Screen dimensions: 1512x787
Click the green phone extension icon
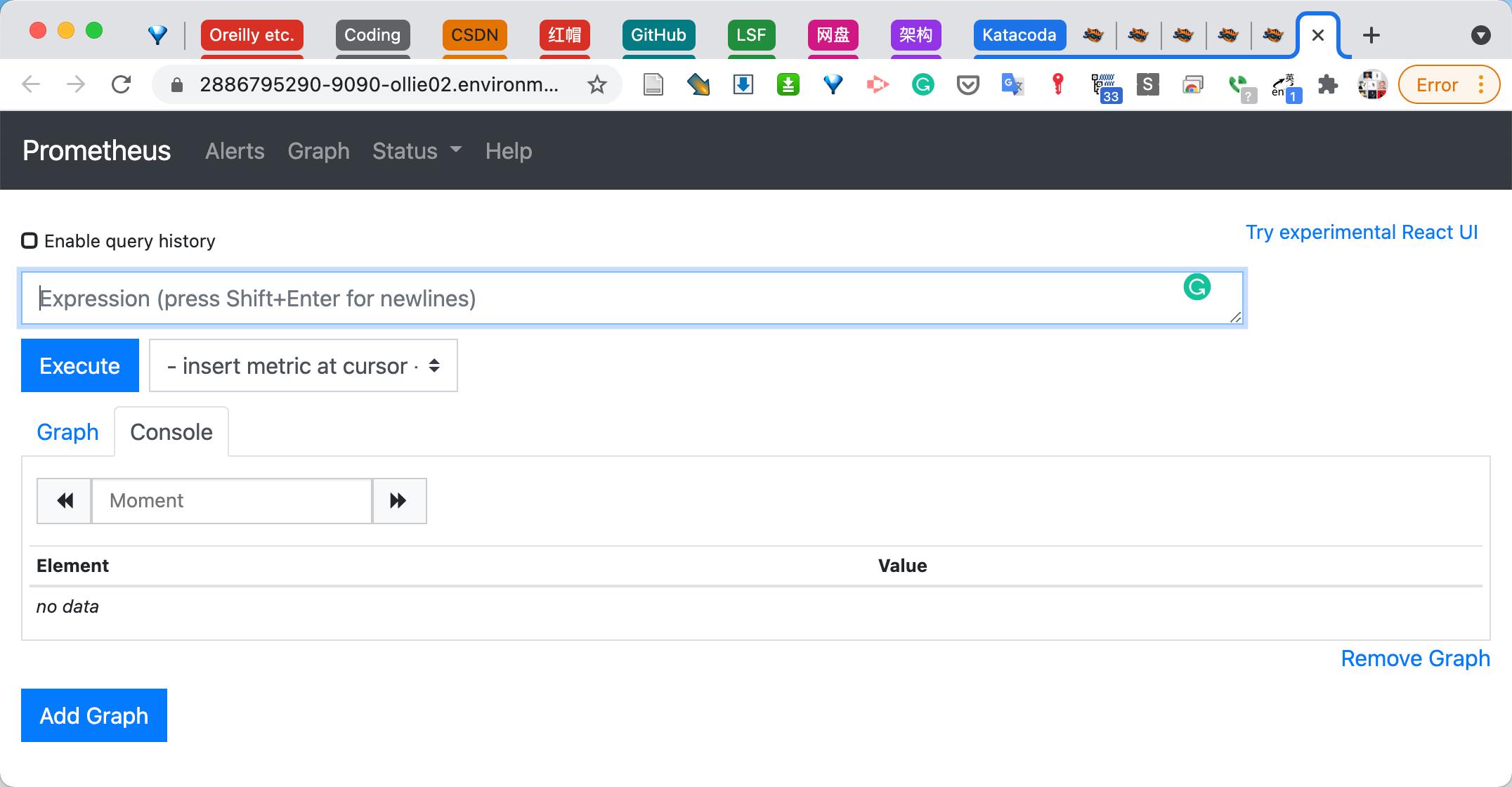1241,88
